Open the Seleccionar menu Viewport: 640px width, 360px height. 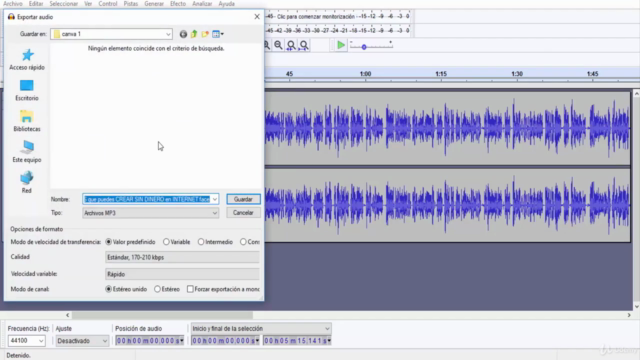click(x=64, y=4)
